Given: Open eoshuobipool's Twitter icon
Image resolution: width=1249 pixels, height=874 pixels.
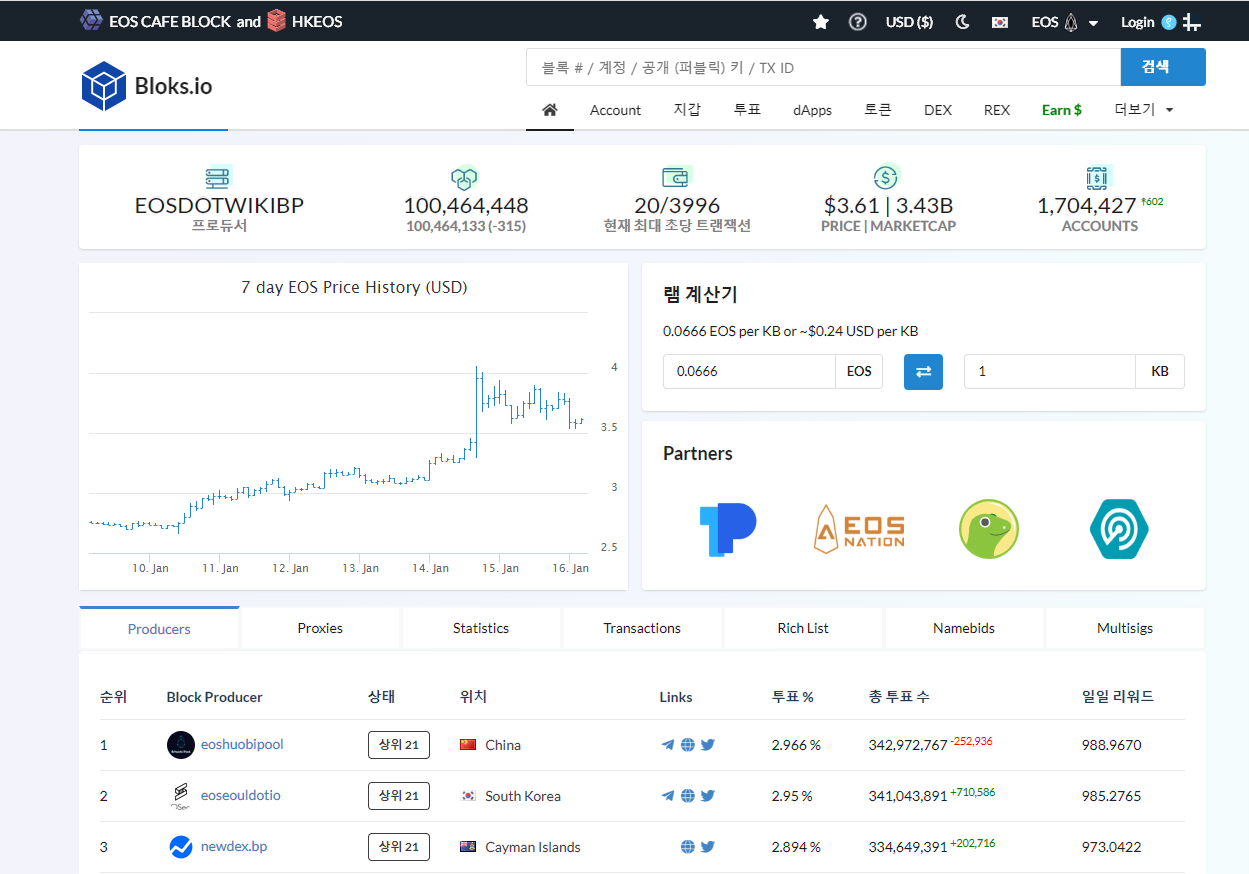Looking at the screenshot, I should tap(708, 744).
